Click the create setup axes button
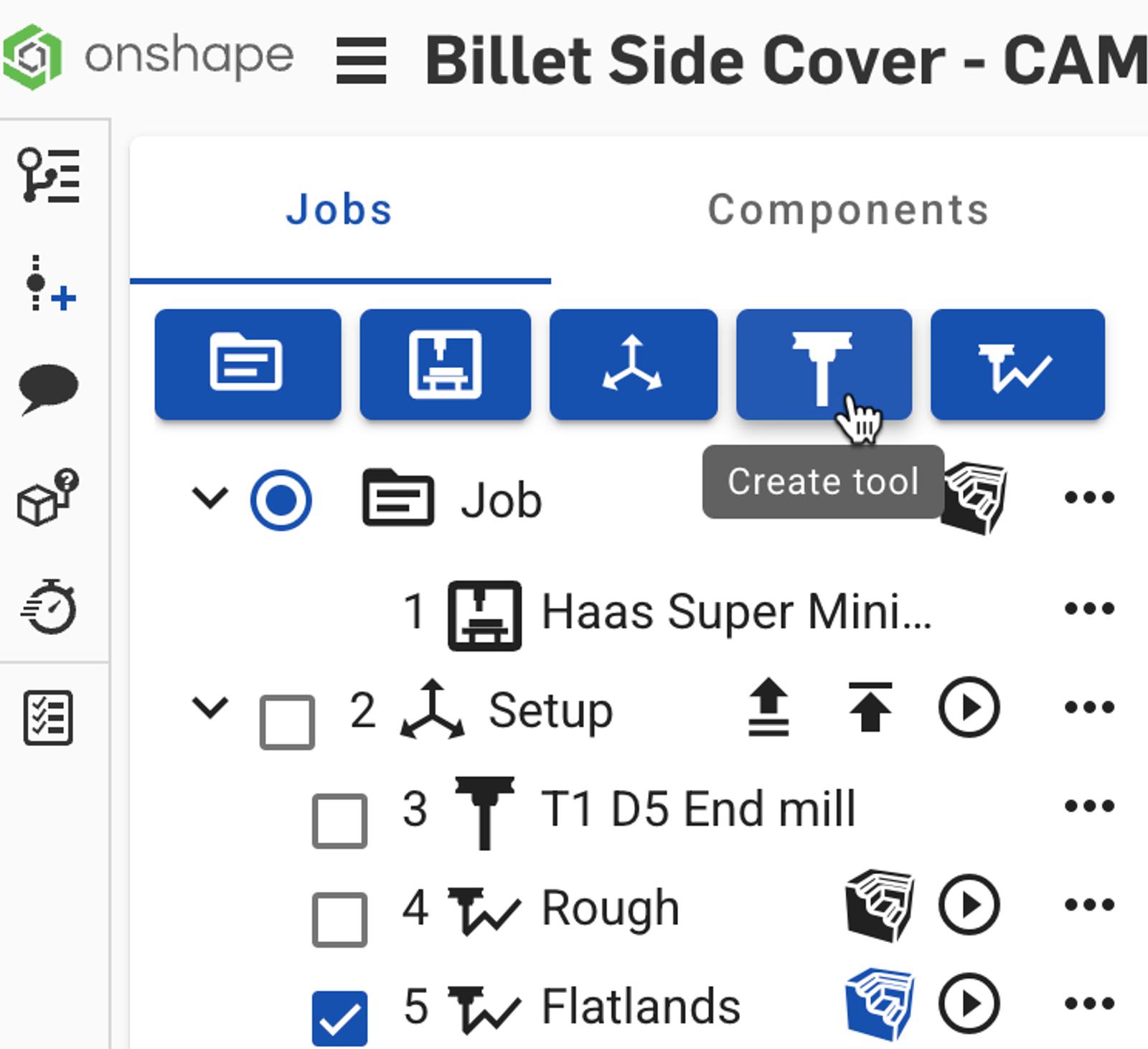Screen dimensions: 1148x1049 click(x=633, y=364)
